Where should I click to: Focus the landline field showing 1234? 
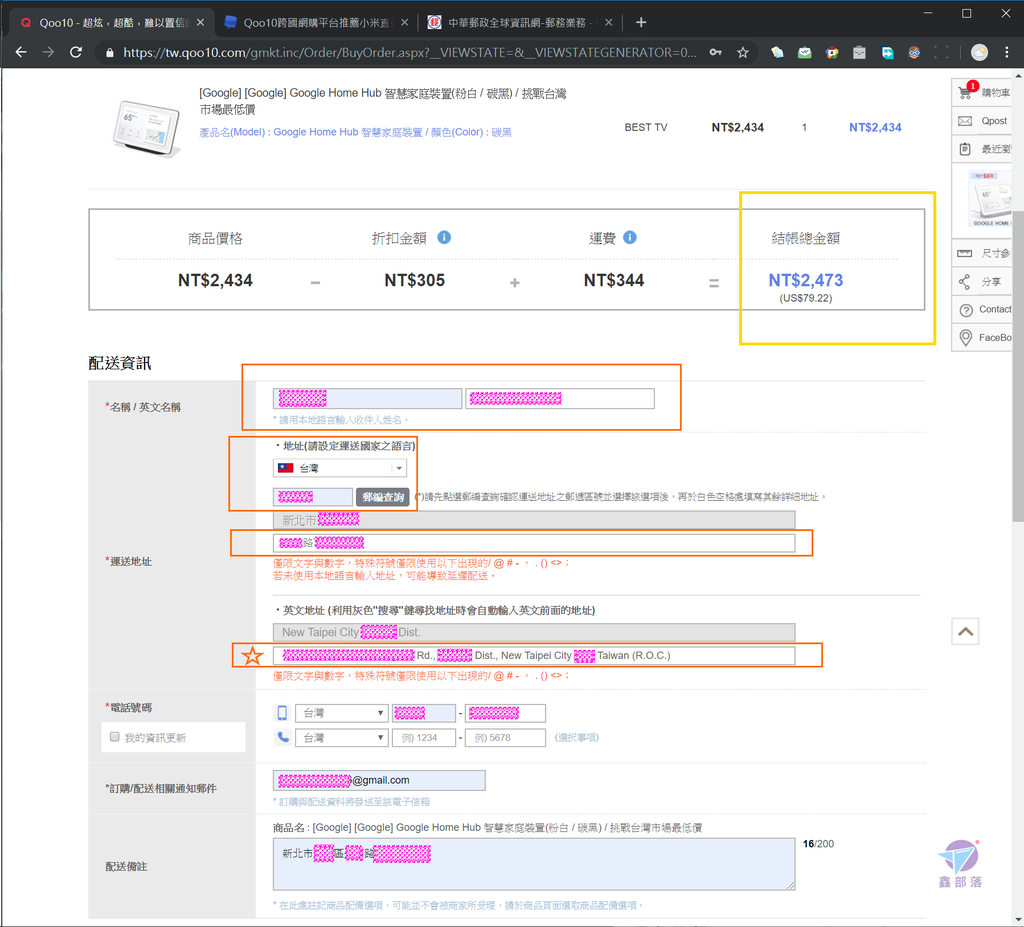424,738
